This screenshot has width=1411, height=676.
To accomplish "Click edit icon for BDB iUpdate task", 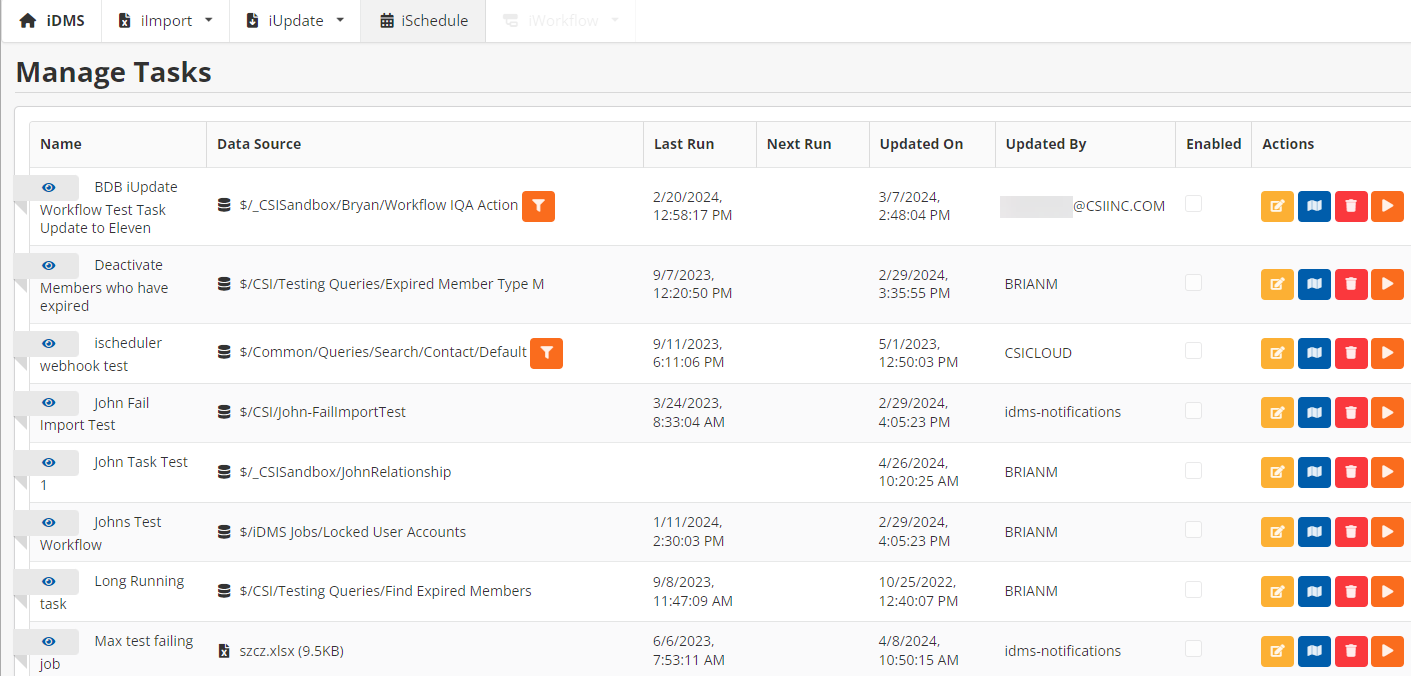I will pyautogui.click(x=1277, y=206).
